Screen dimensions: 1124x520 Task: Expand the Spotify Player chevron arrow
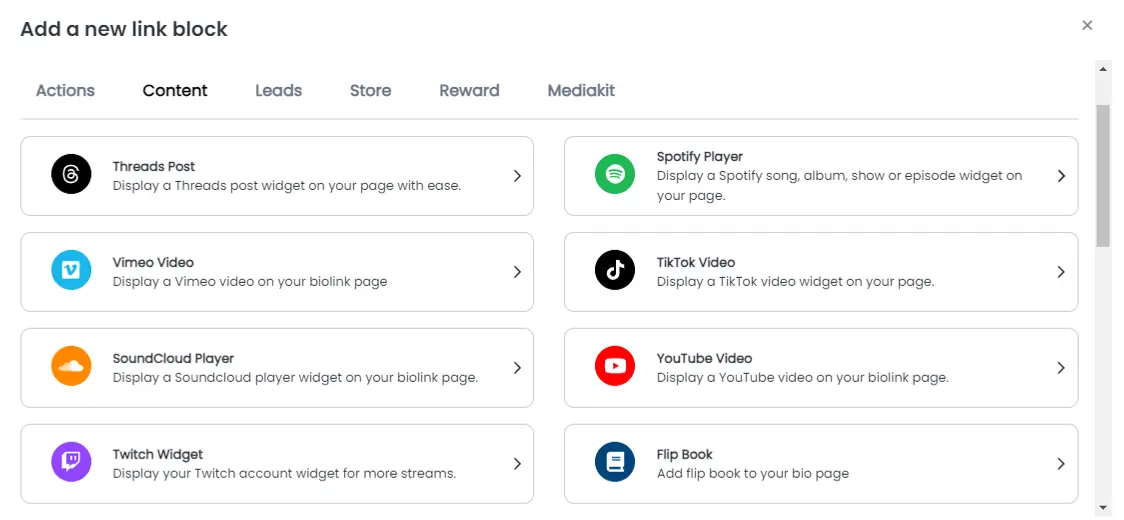[x=1061, y=176]
